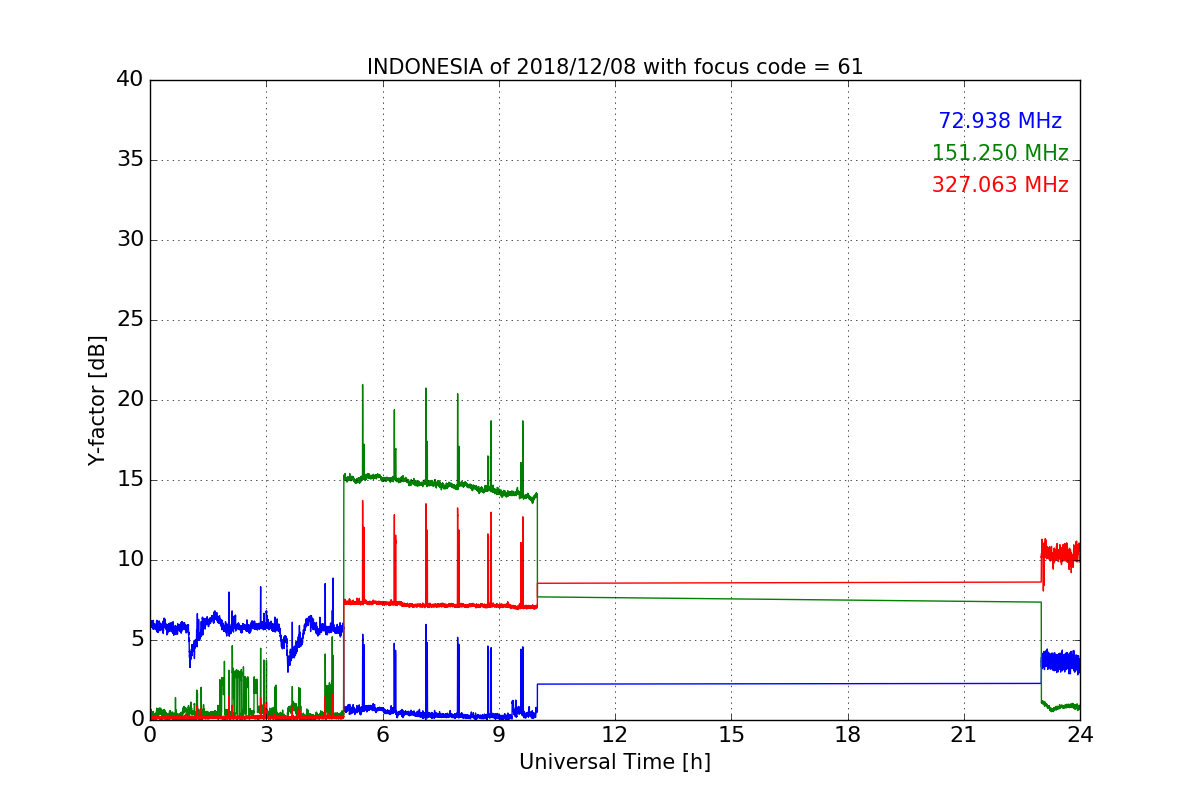This screenshot has width=1200, height=800.
Task: Click x-axis tick label 12
Action: [x=615, y=735]
